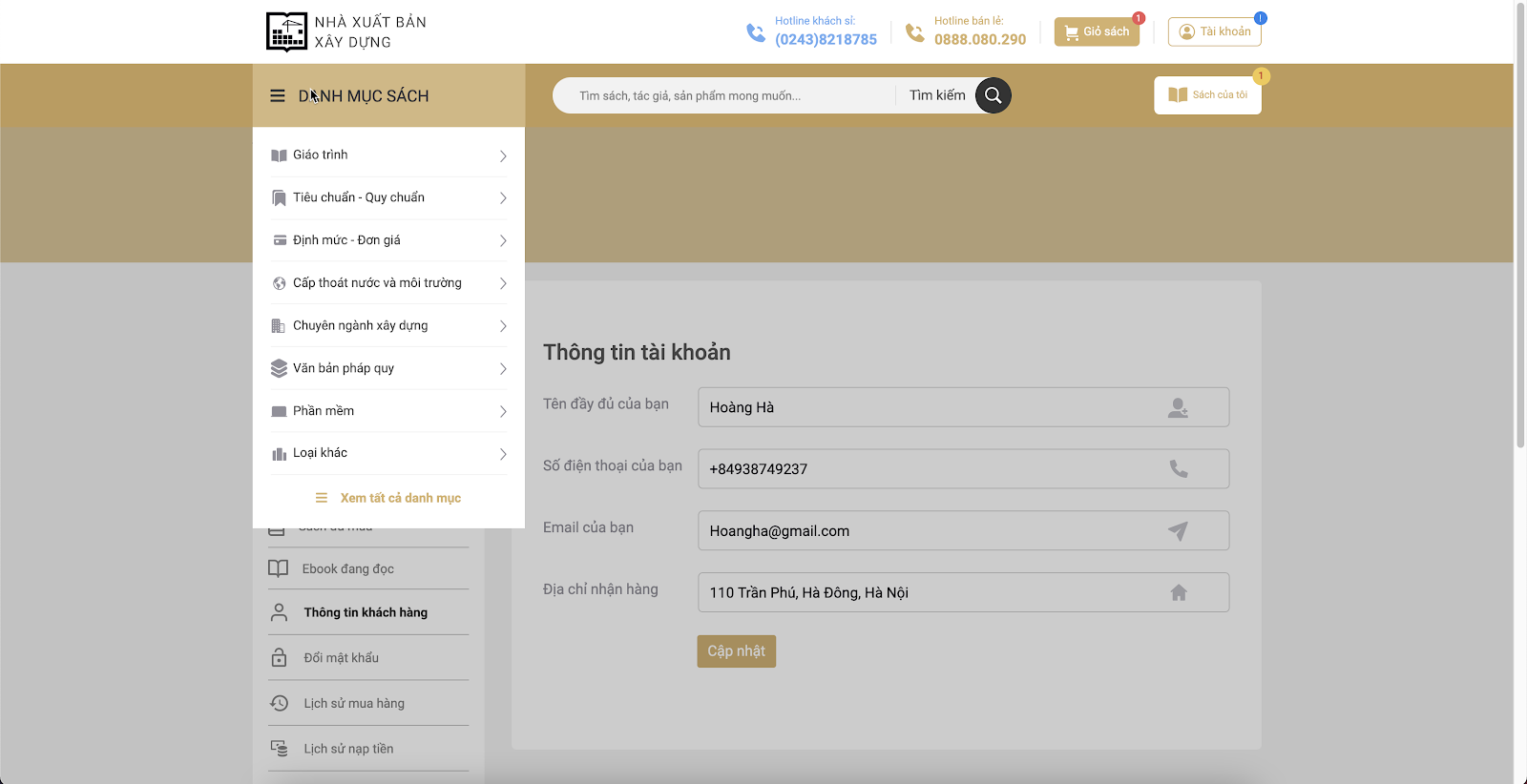The height and width of the screenshot is (784, 1527).
Task: Click the history clock icon for Lịch sử mua hàng
Action: point(279,703)
